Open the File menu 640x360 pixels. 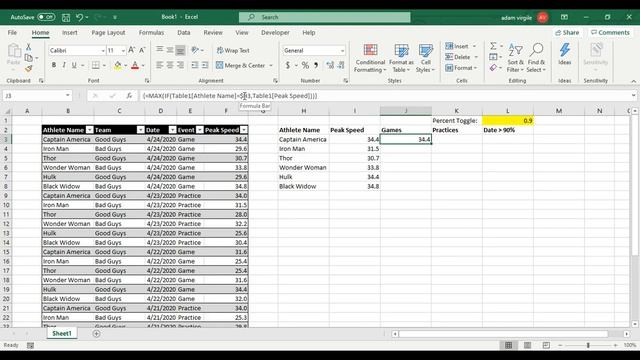pos(12,33)
